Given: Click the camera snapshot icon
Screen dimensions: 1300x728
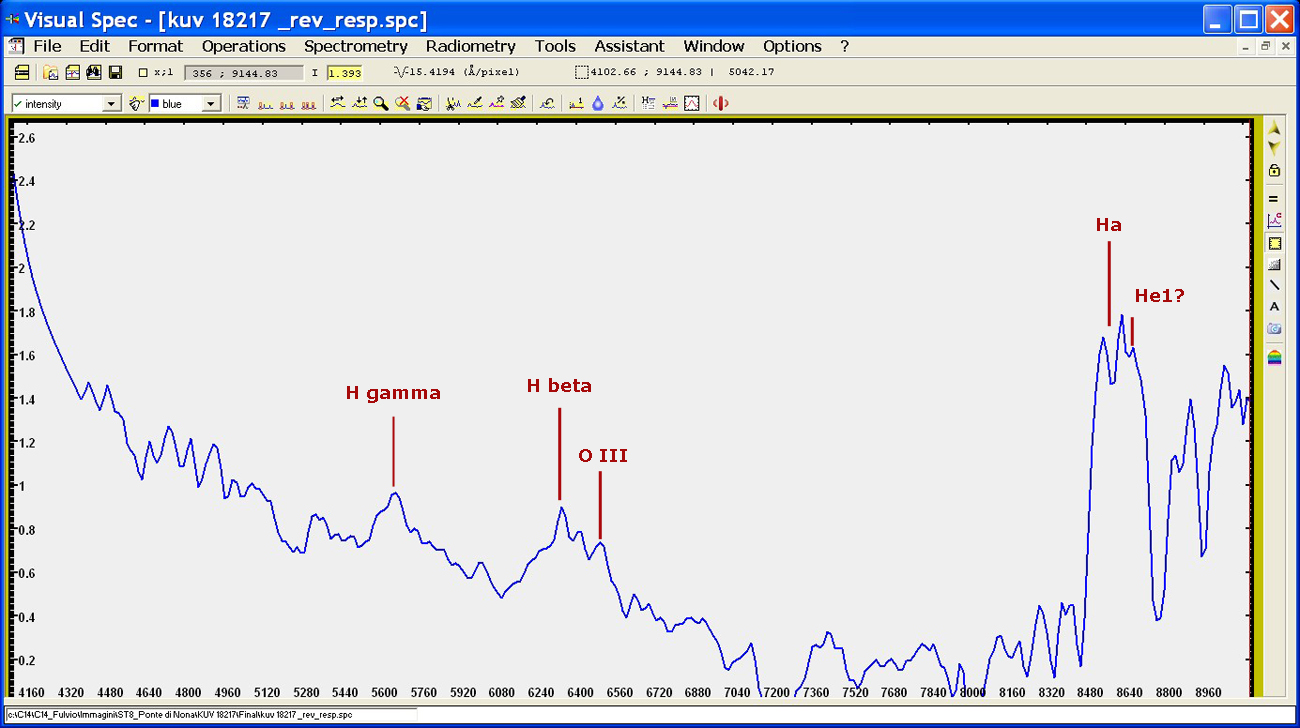Looking at the screenshot, I should click(x=1274, y=329).
